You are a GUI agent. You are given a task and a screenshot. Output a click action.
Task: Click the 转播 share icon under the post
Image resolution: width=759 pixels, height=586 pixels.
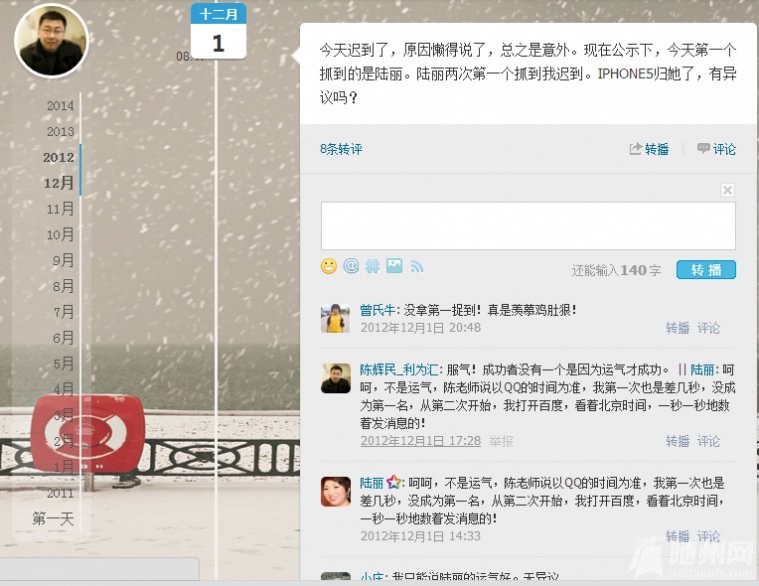tap(635, 149)
